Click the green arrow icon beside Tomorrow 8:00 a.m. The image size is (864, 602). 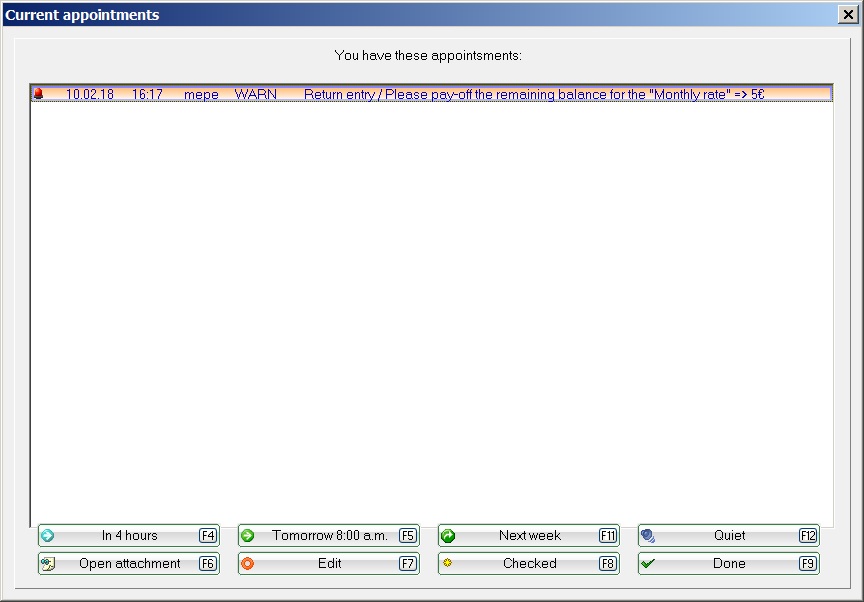[x=248, y=536]
